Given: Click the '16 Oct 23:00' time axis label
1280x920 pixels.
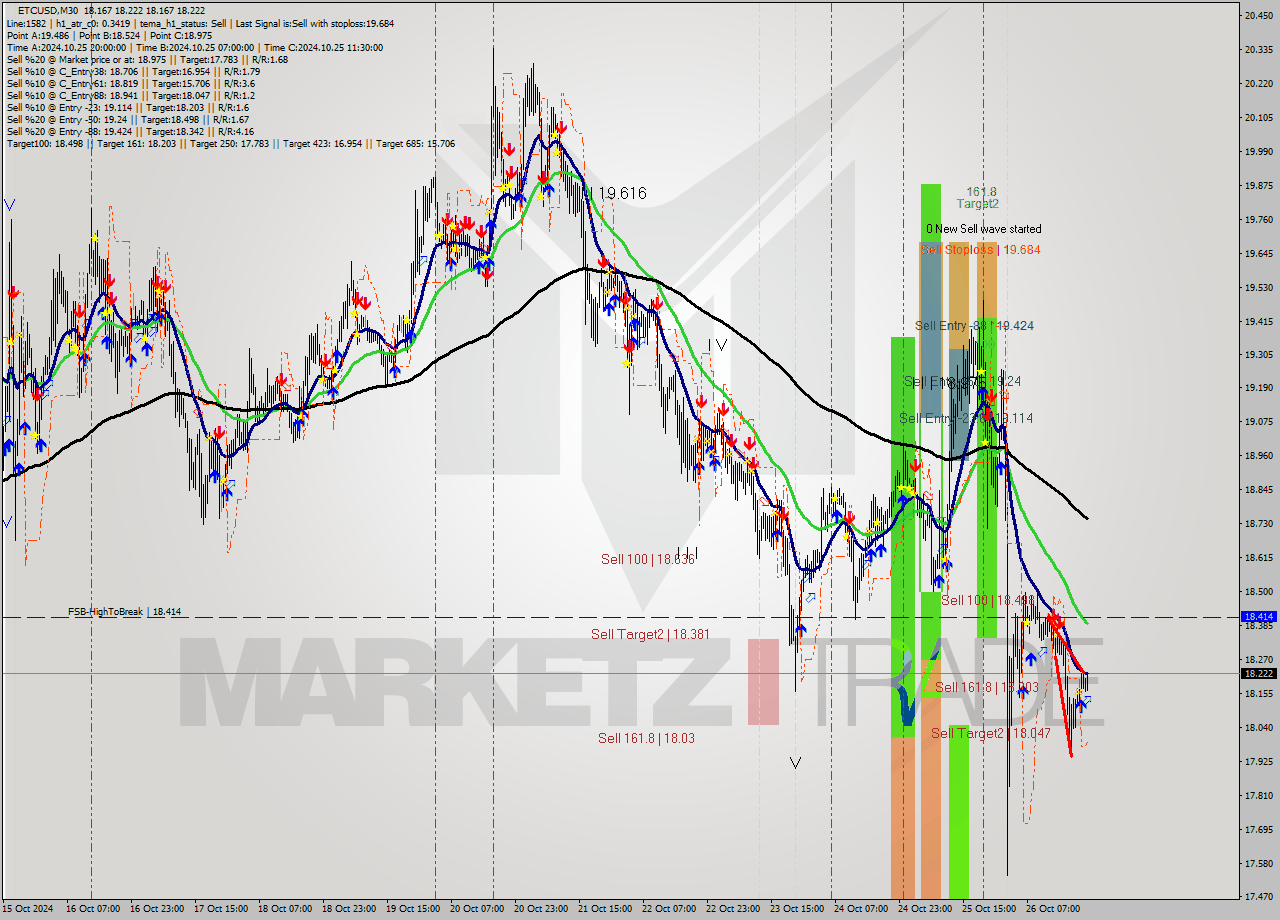Looking at the screenshot, I should click(157, 909).
